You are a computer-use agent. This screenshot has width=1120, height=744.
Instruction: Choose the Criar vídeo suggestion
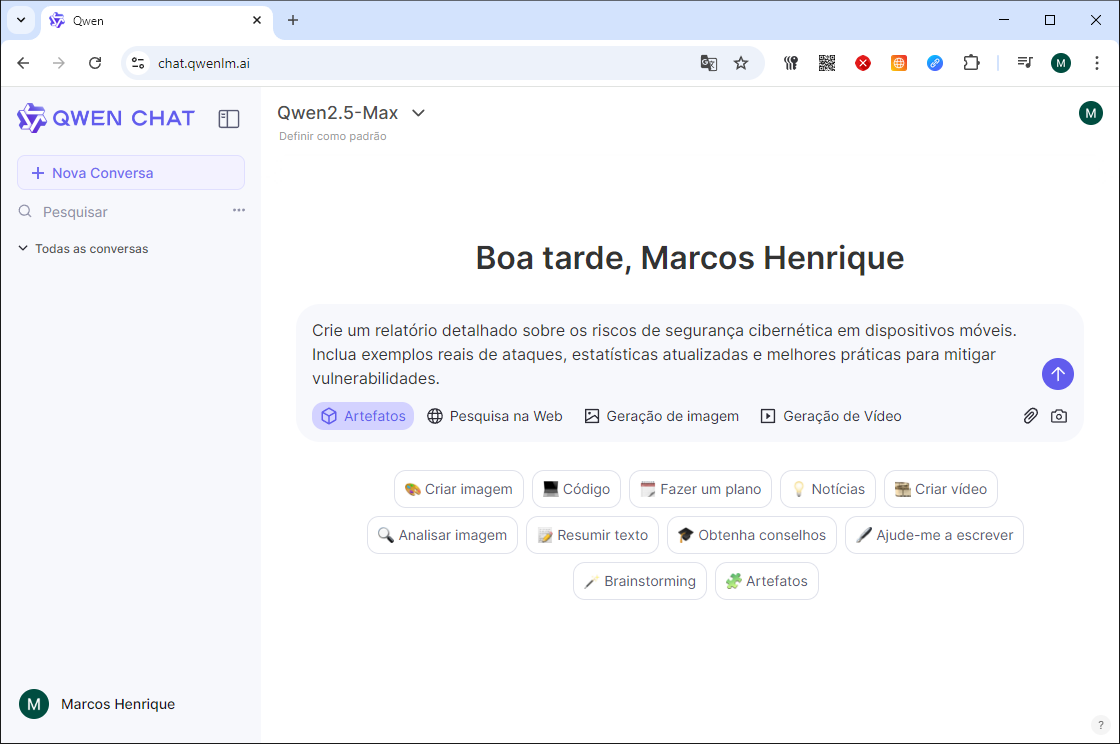point(941,489)
